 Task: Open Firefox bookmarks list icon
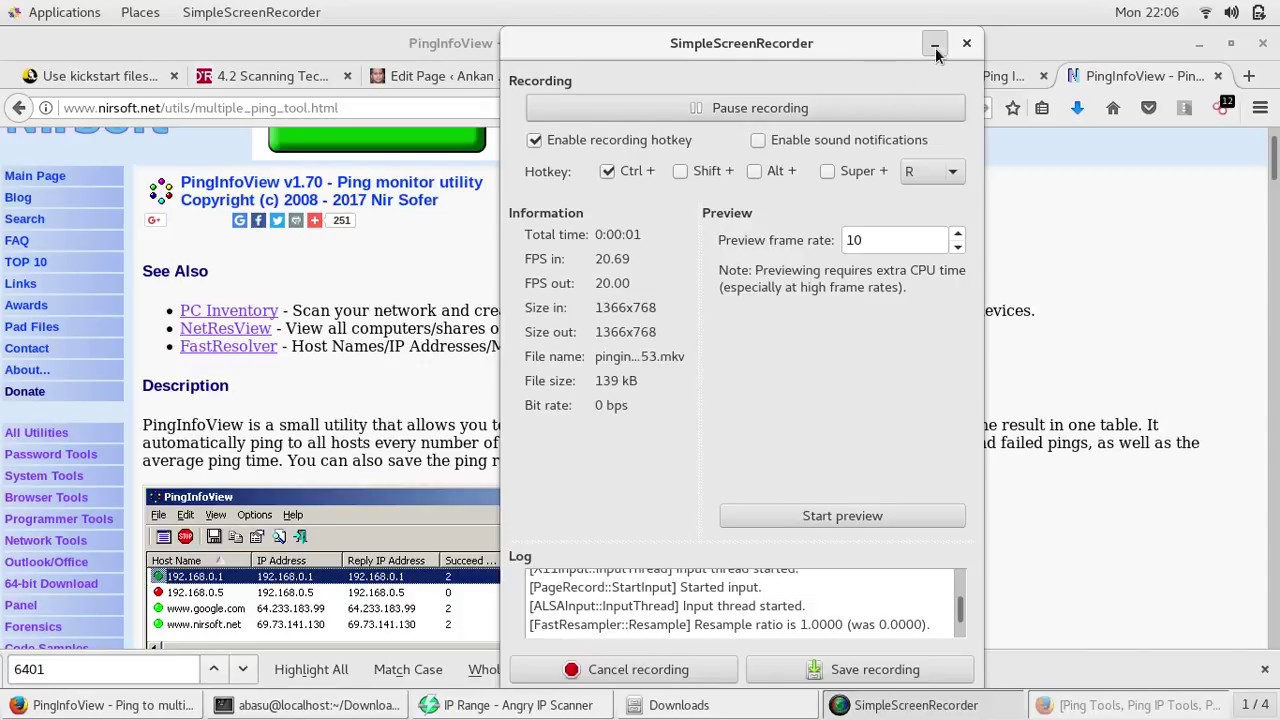[x=1042, y=108]
